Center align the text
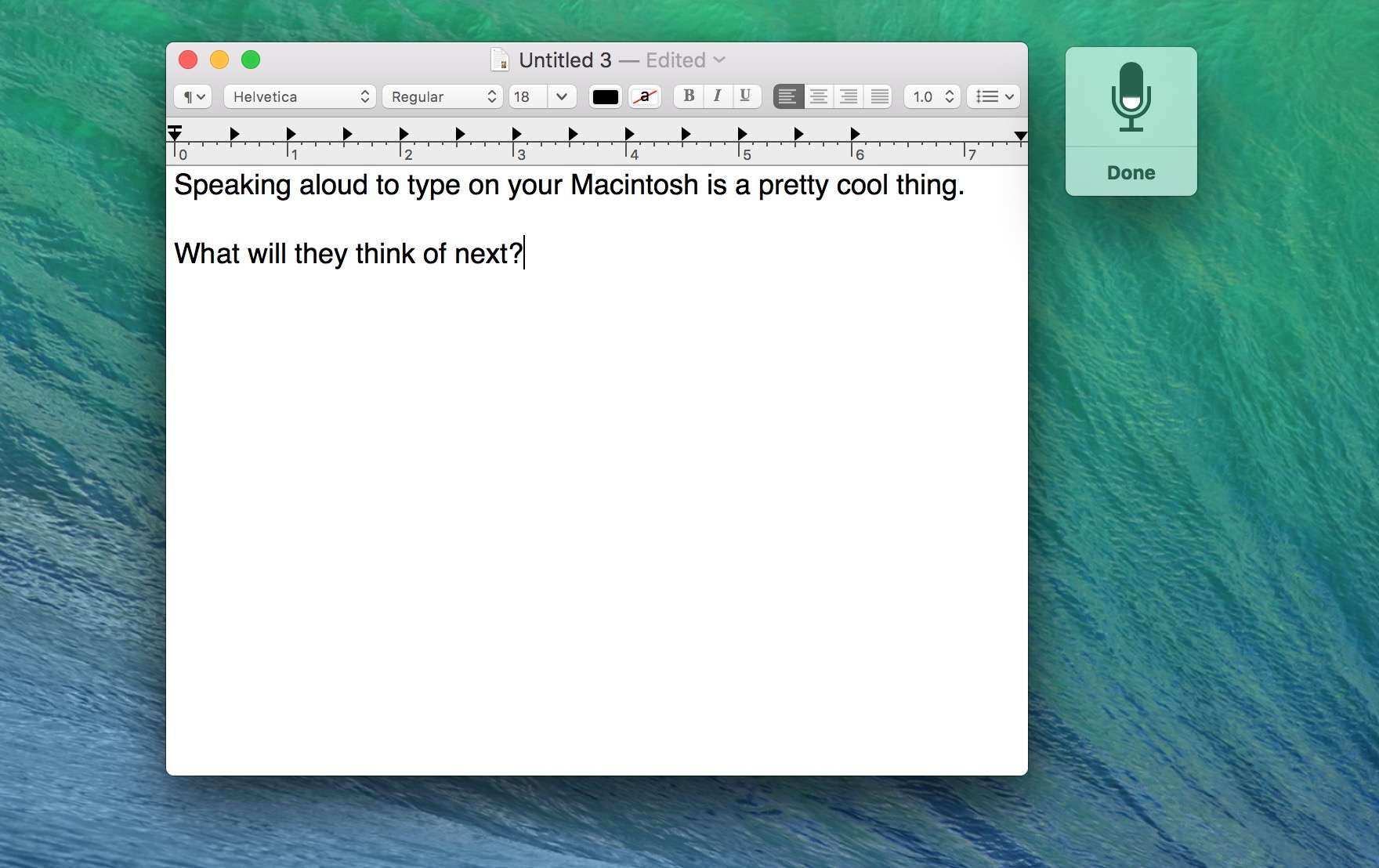Screen dimensions: 1379x868 point(818,96)
